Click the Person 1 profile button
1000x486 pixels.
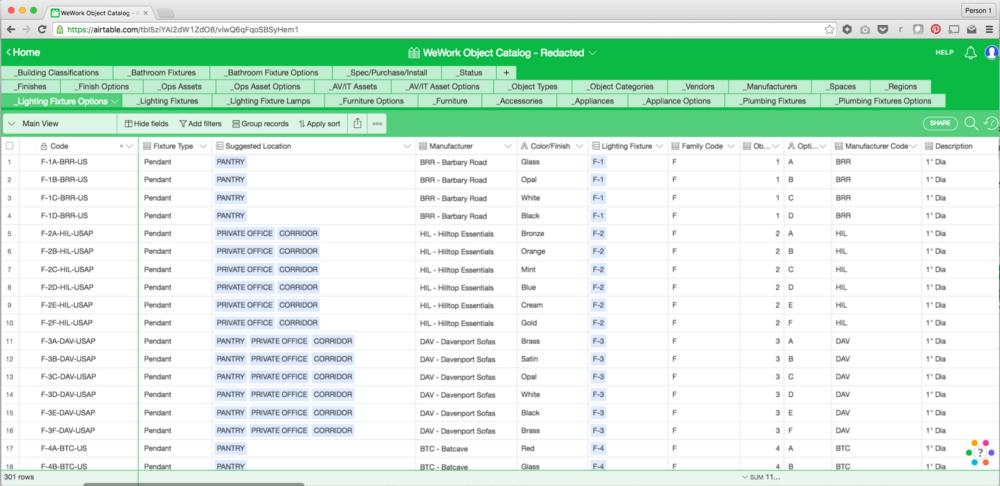click(978, 10)
